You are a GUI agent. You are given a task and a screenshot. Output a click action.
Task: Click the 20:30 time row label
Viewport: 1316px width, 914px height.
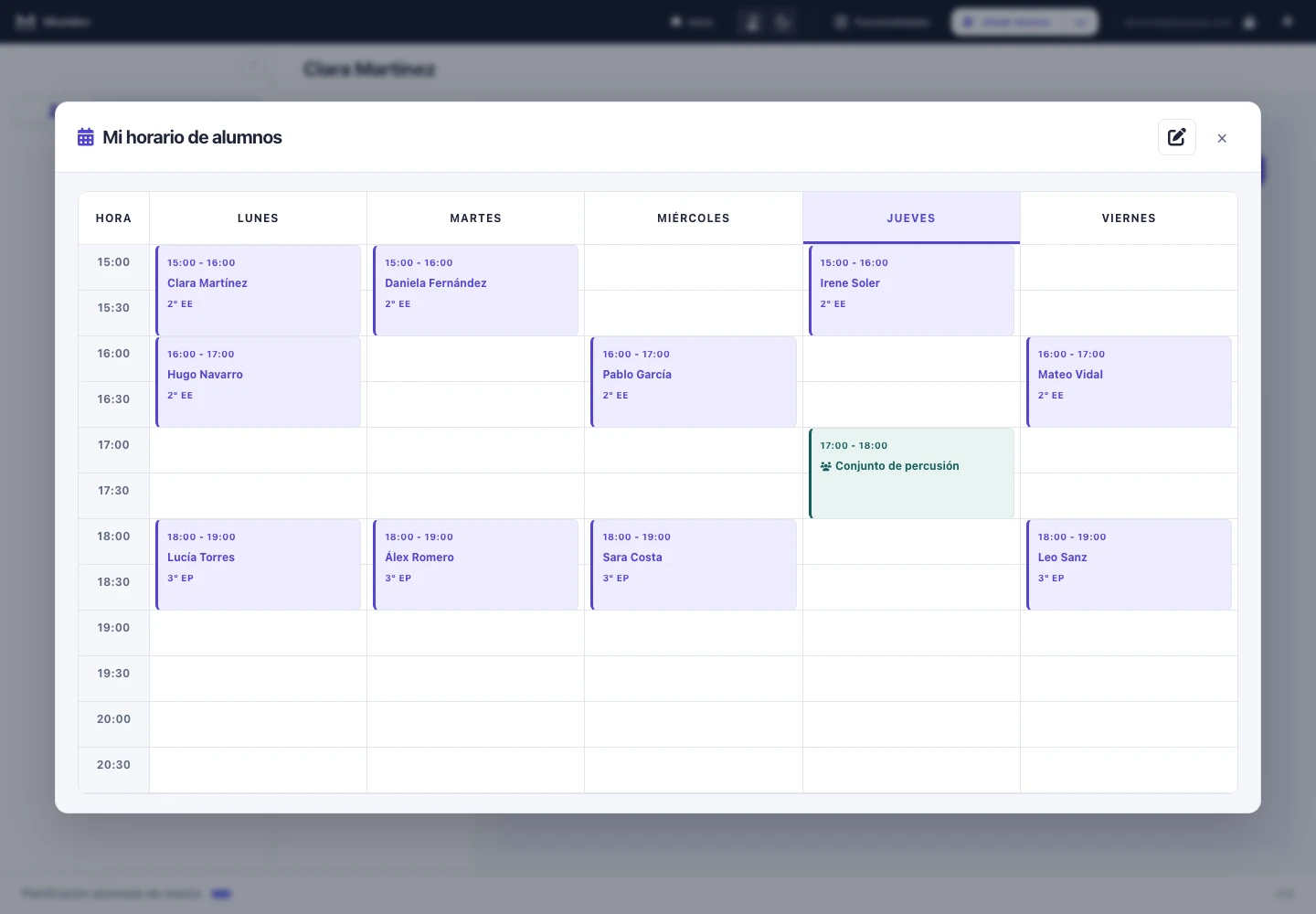coord(113,765)
